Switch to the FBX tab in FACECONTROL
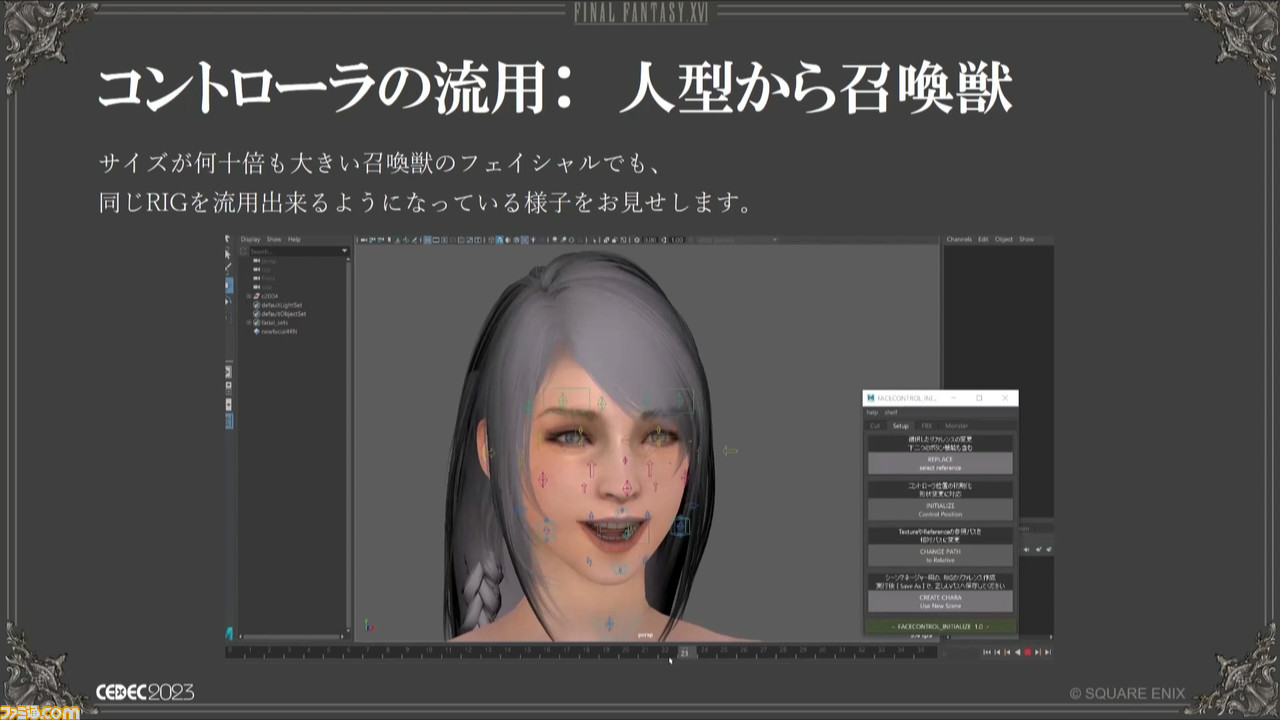Viewport: 1280px width, 720px height. coord(926,426)
